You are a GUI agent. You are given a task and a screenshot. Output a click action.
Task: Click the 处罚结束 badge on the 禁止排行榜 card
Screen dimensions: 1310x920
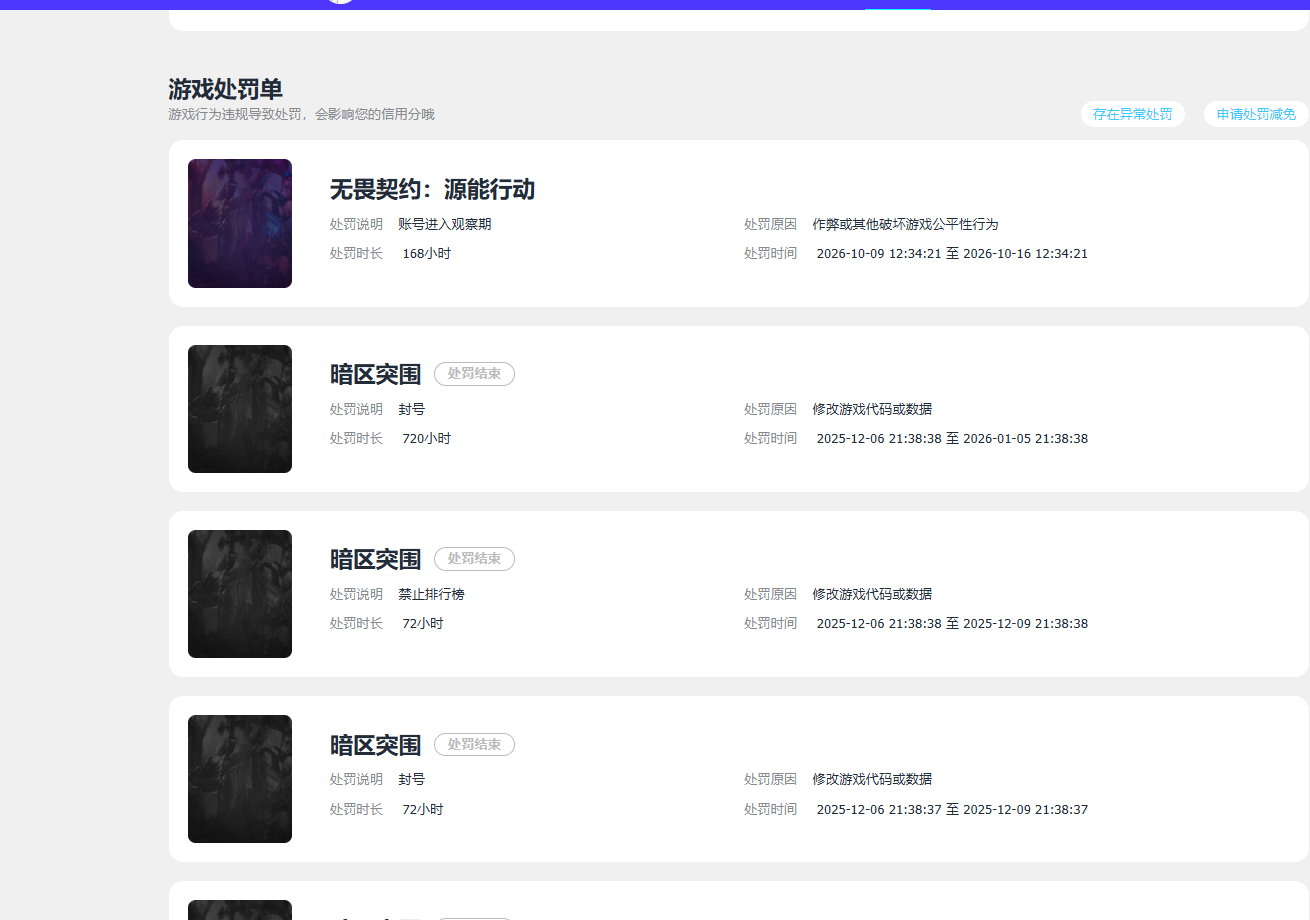pyautogui.click(x=474, y=559)
